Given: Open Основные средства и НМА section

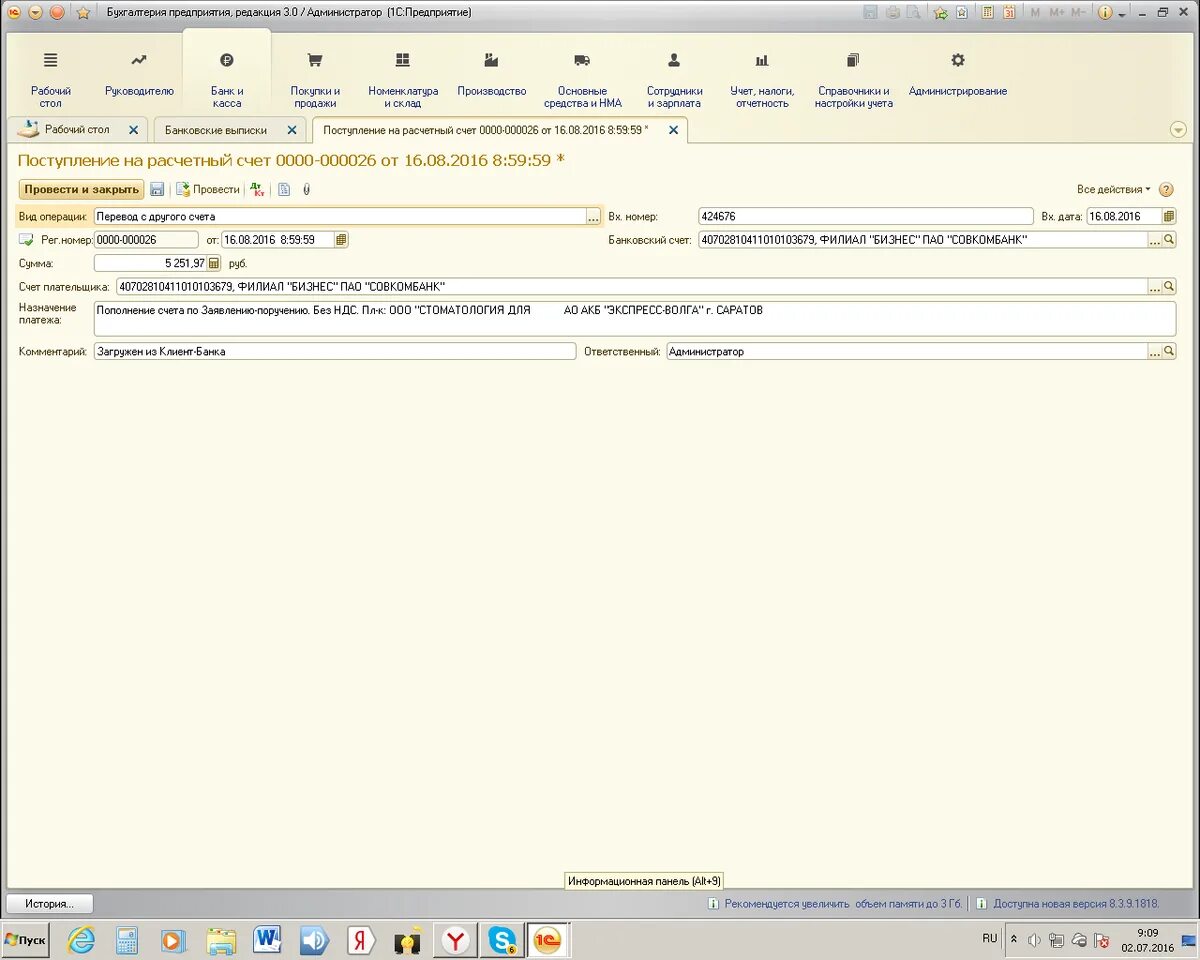Looking at the screenshot, I should (x=582, y=79).
